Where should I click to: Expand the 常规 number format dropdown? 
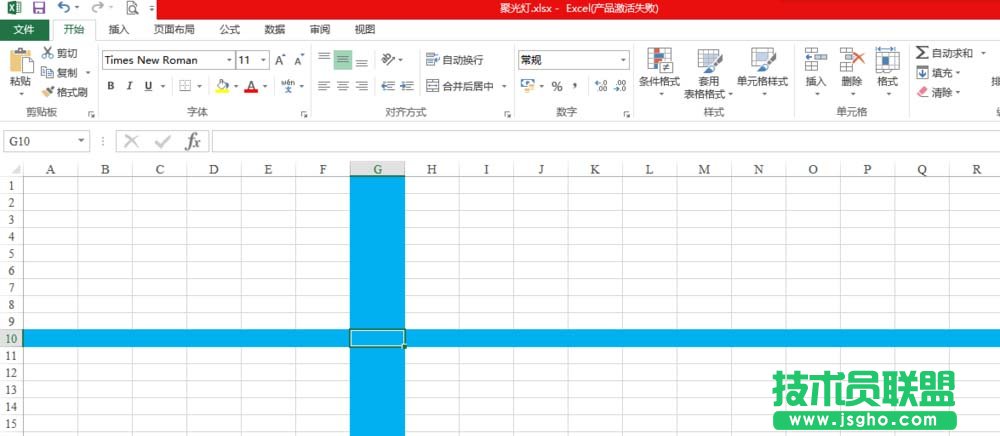623,60
